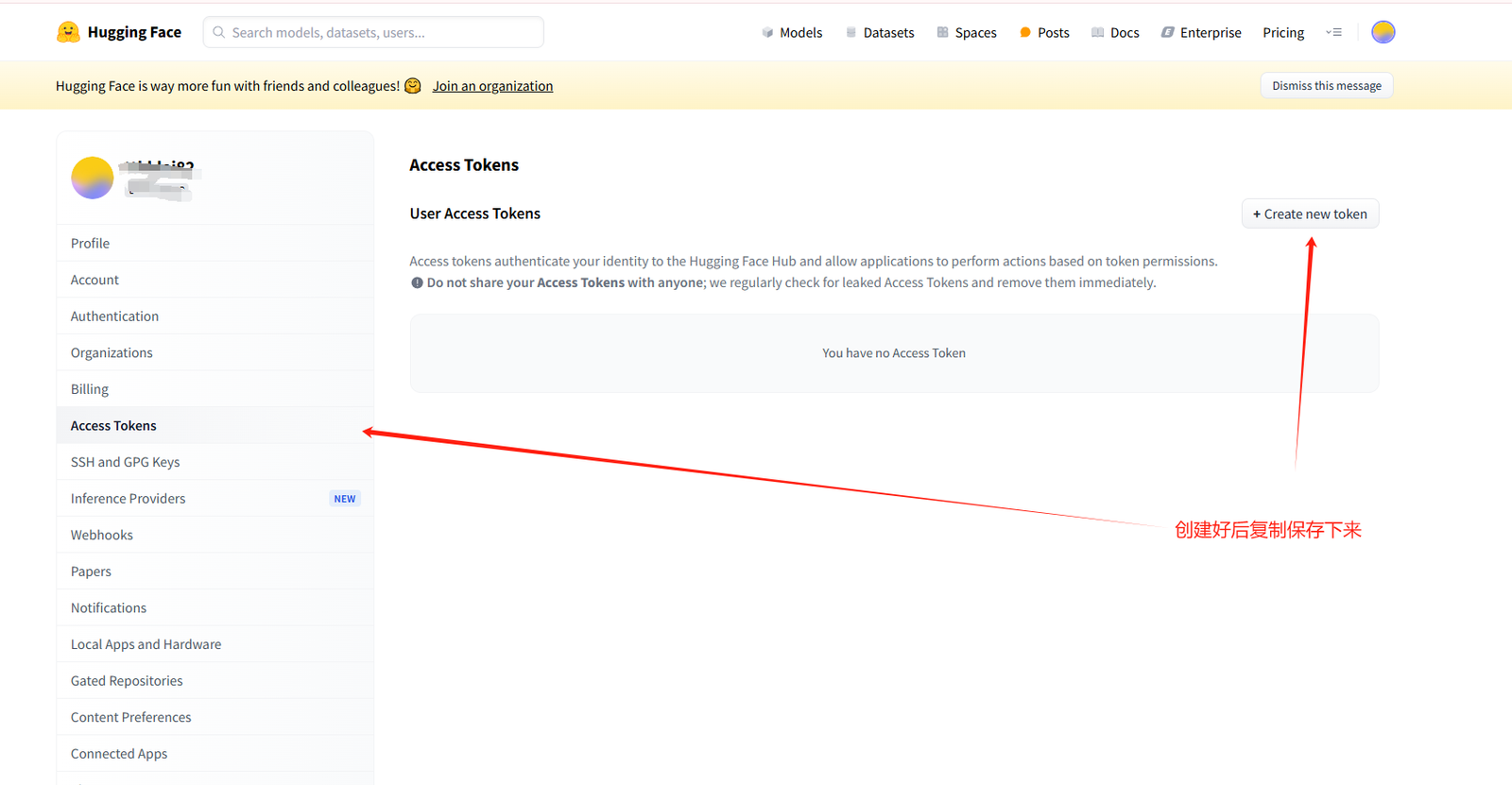1512x785 pixels.
Task: Go to Spaces
Action: click(x=967, y=32)
